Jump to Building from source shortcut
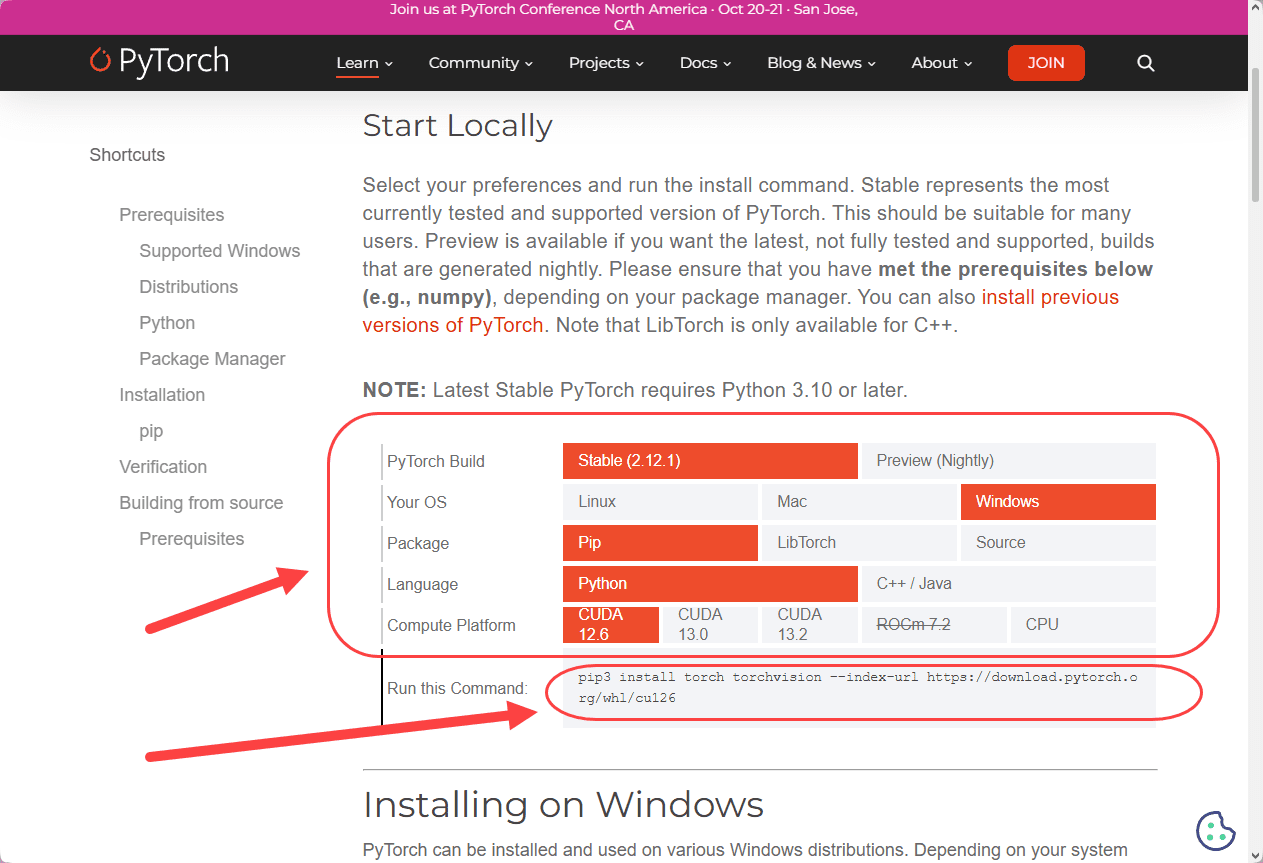The image size is (1263, 863). 201,503
